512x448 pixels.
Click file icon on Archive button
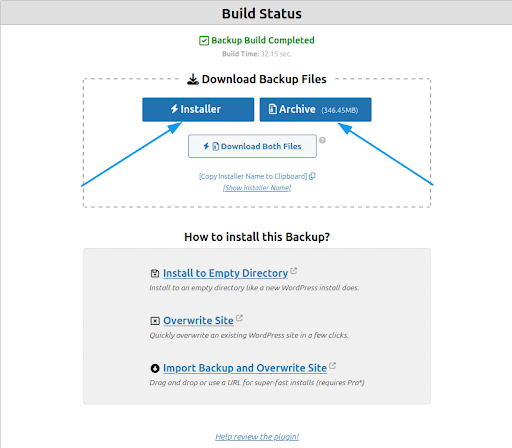[273, 109]
